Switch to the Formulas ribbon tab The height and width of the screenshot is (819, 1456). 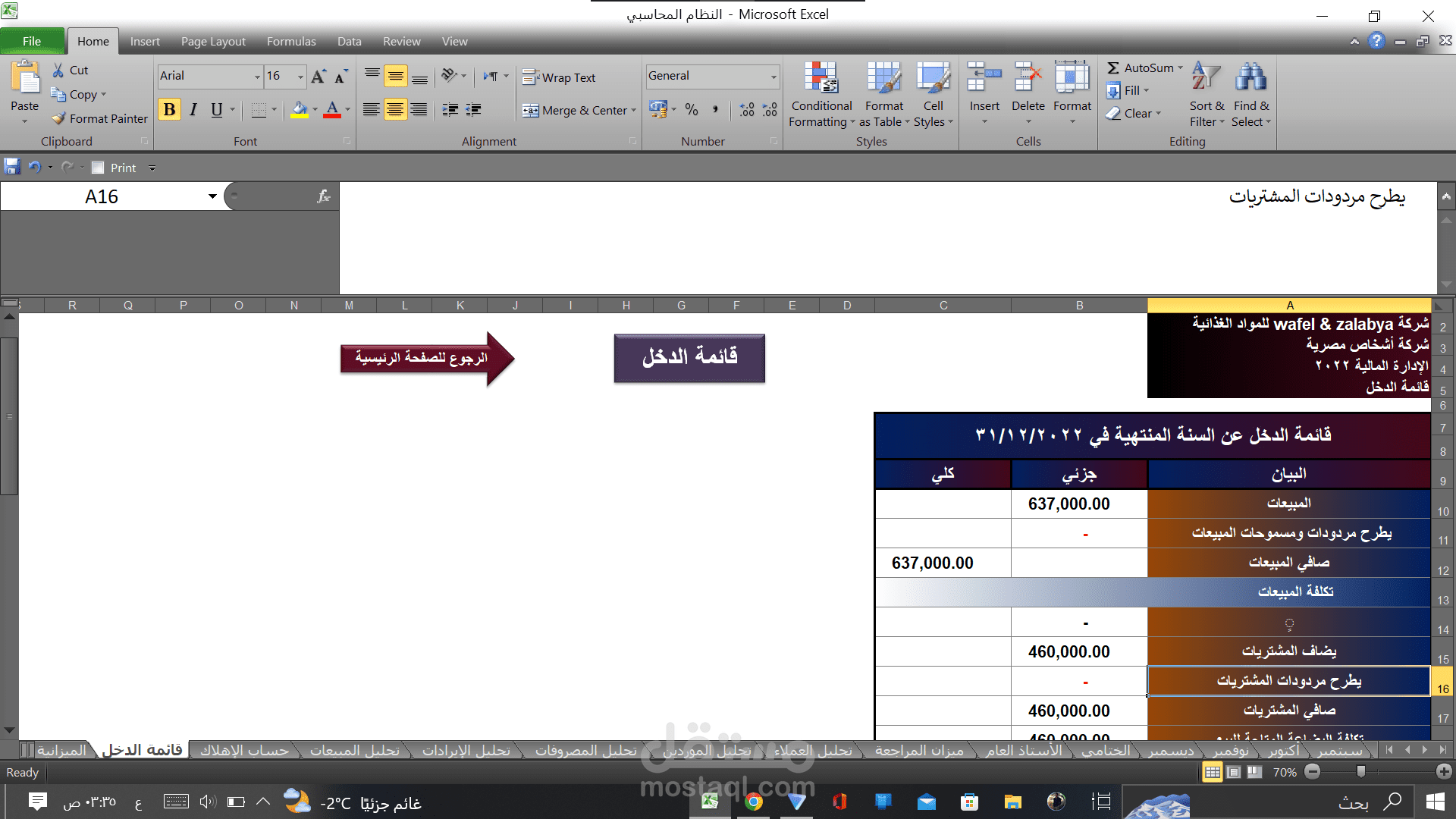[290, 41]
